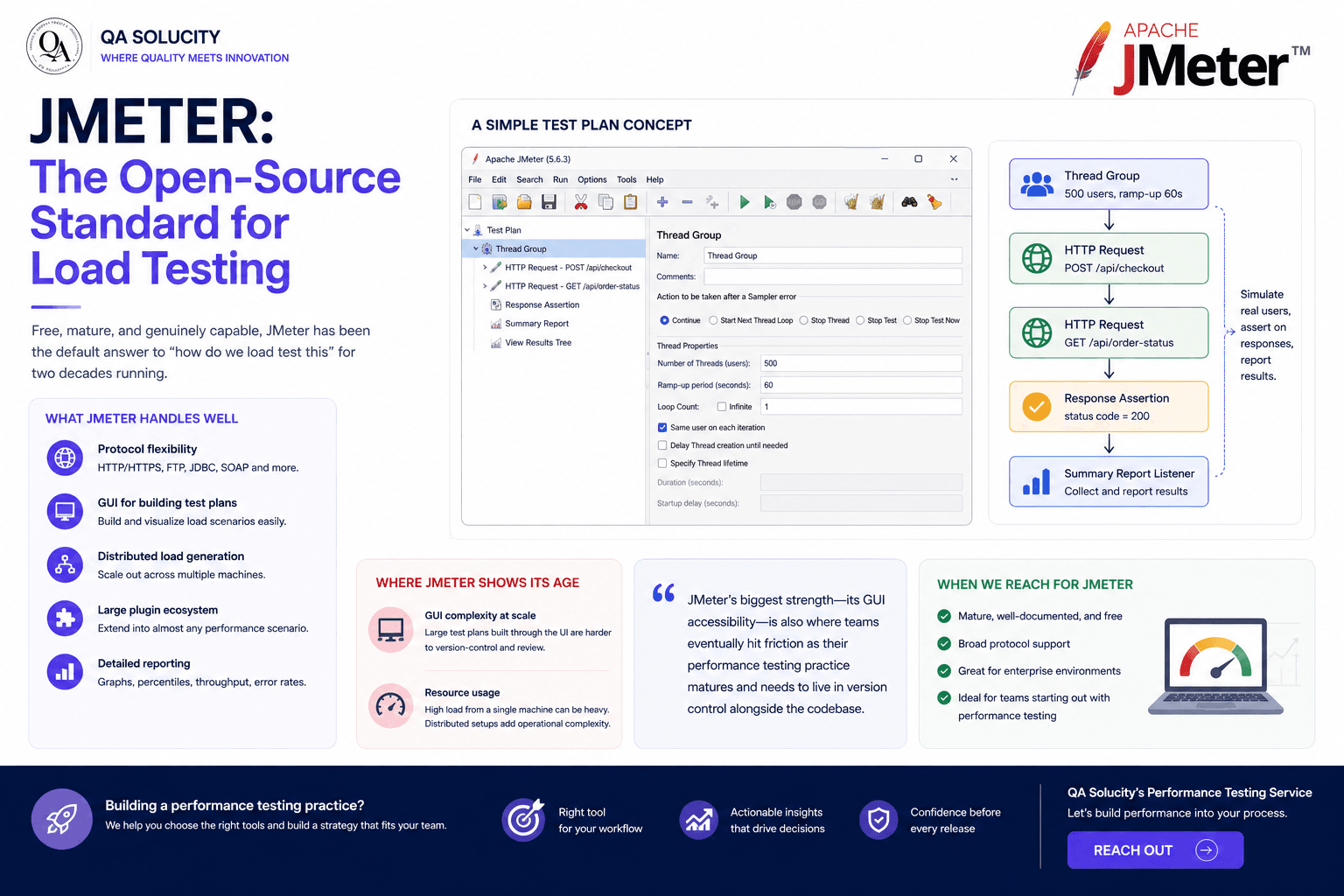Select Start Next Thread Loop radio button
This screenshot has width=1344, height=896.
pyautogui.click(x=713, y=320)
